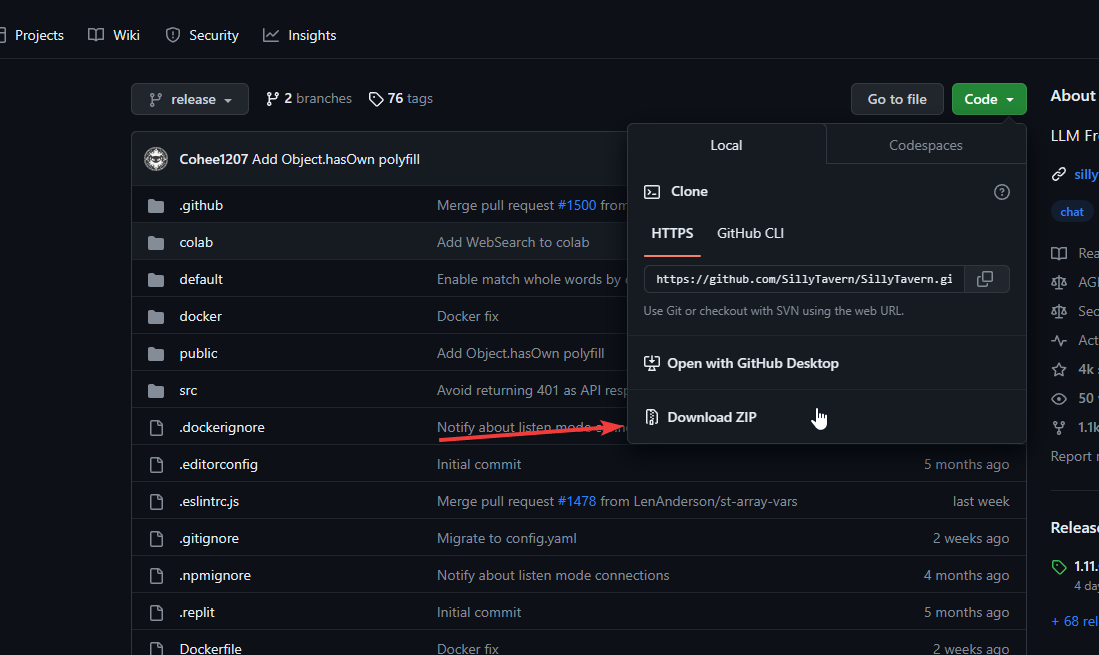
Task: Open the colab folder
Action: [196, 243]
